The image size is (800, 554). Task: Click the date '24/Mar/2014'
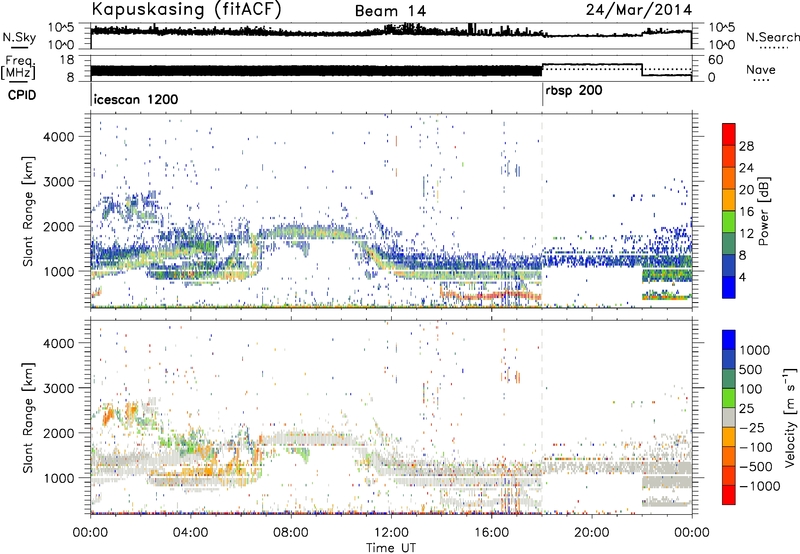639,9
